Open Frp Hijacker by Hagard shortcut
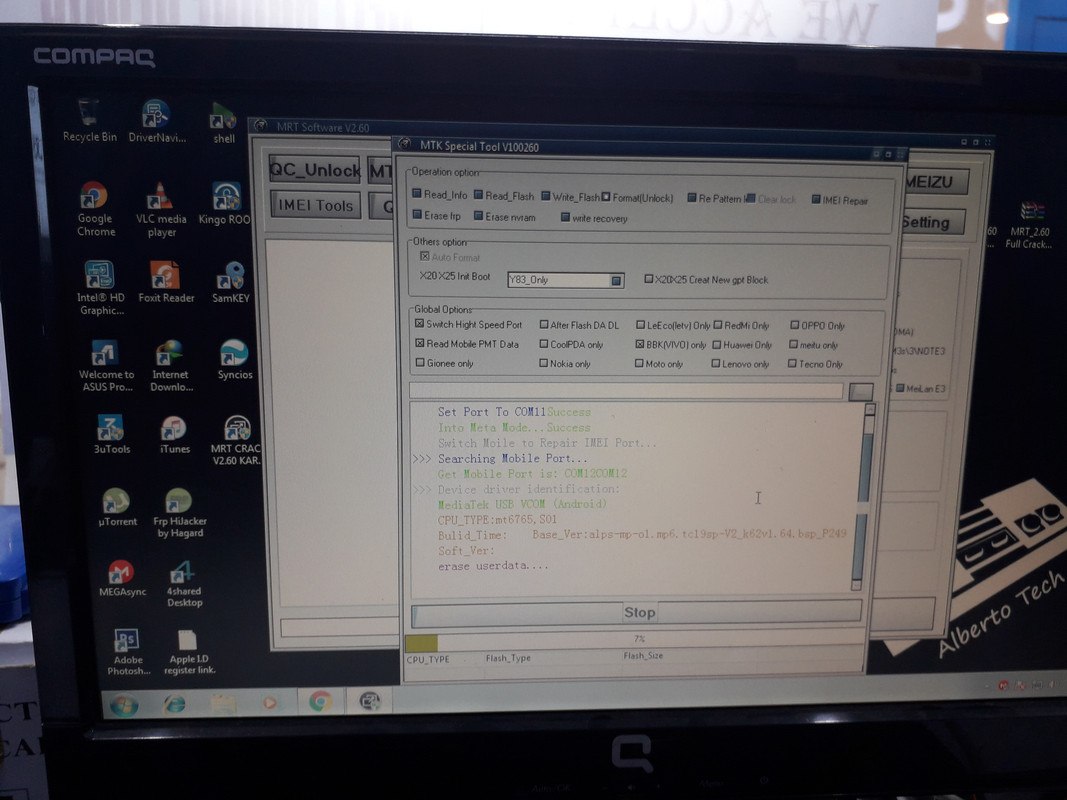This screenshot has height=800, width=1067. [179, 513]
